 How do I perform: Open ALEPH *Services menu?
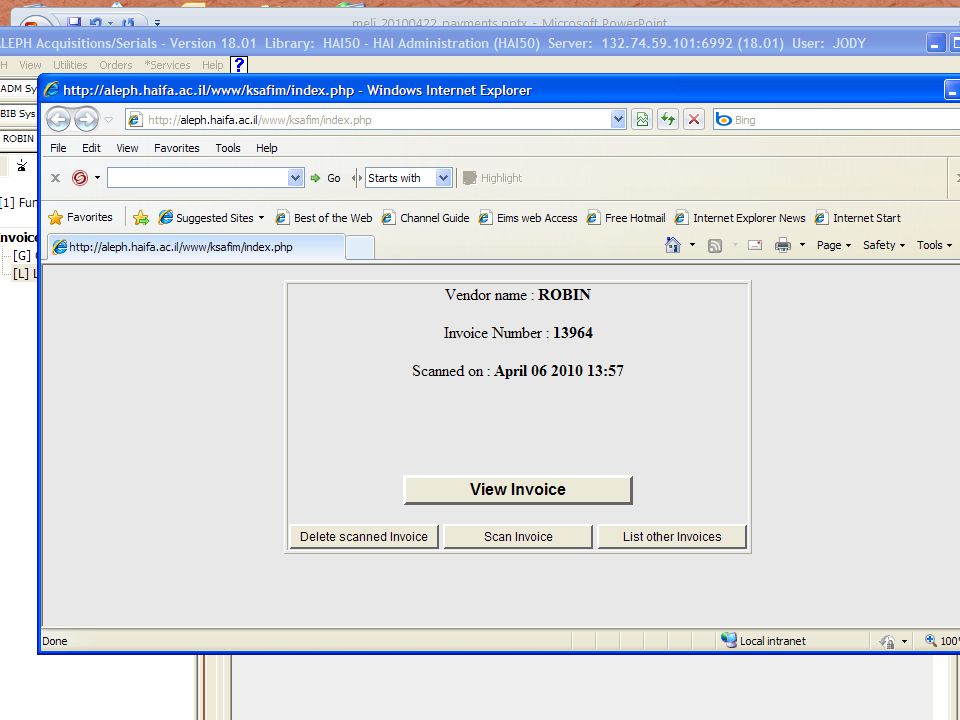(x=167, y=65)
